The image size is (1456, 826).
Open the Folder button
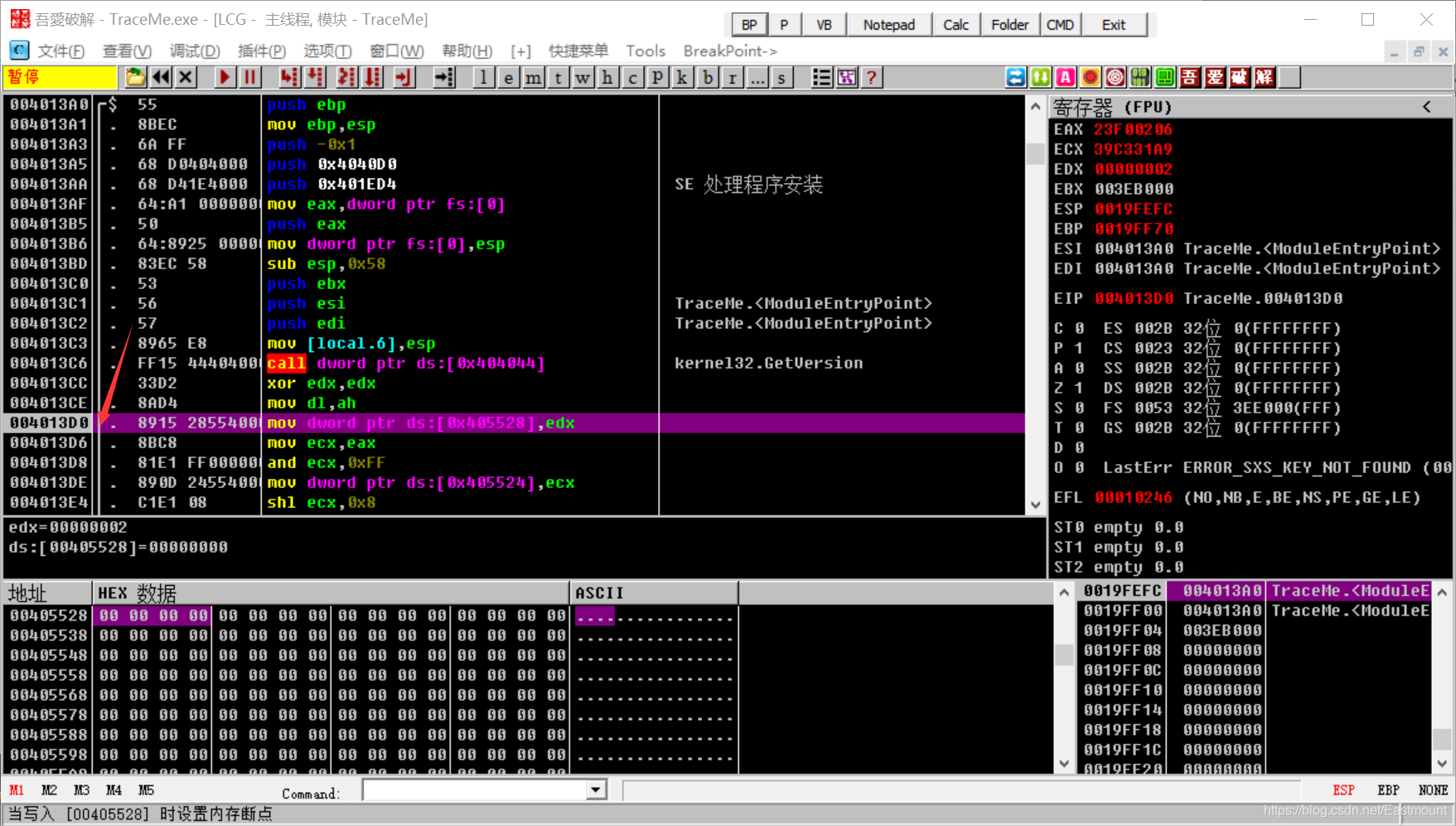tap(1010, 25)
